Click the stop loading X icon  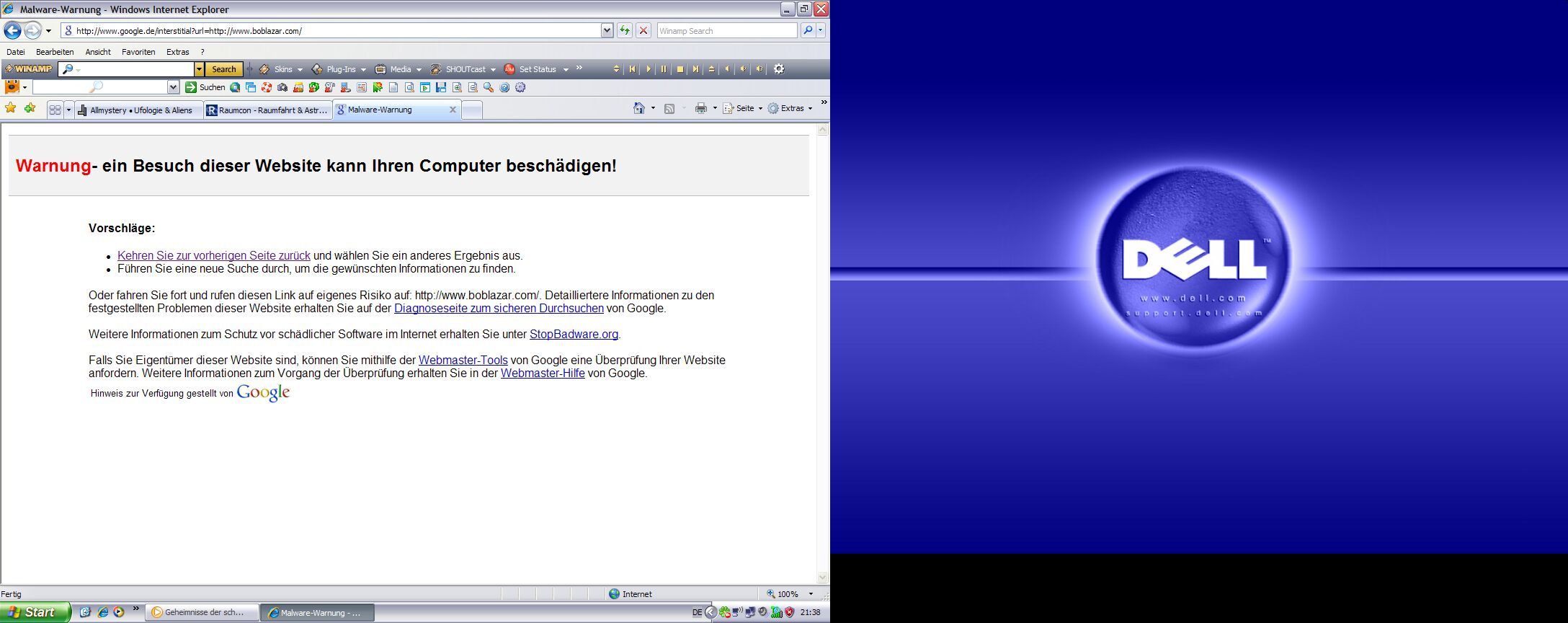(x=643, y=30)
